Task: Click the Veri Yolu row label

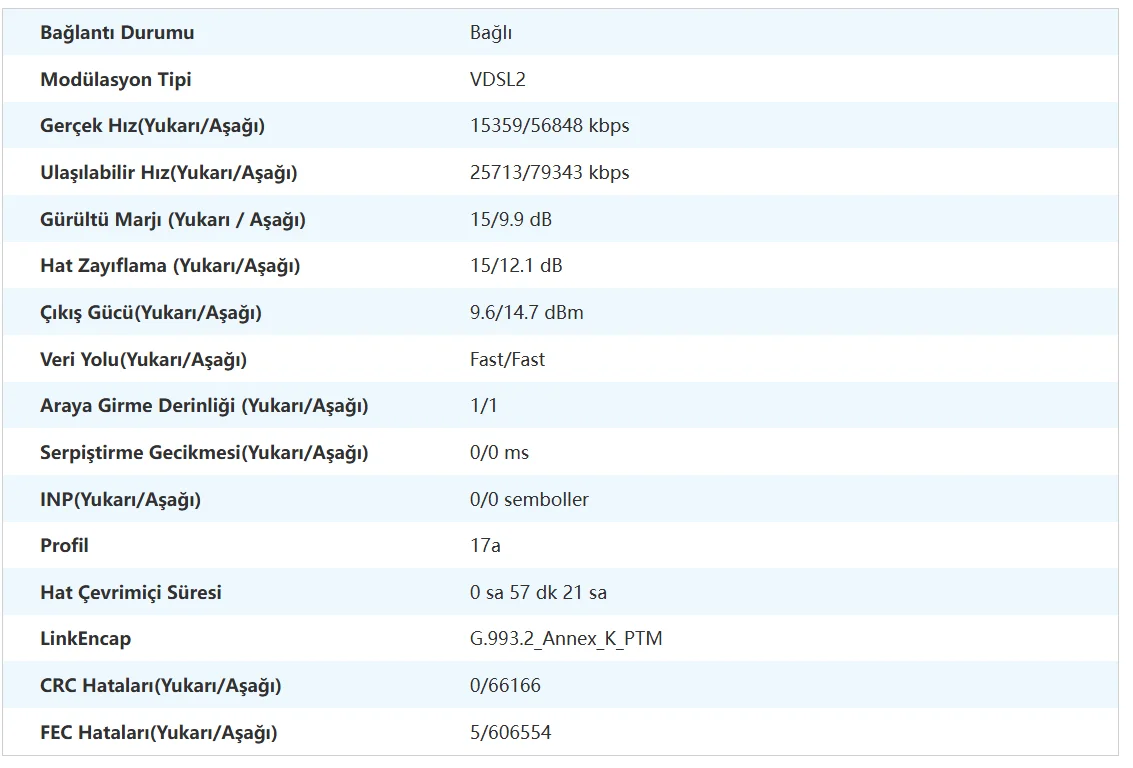Action: 143,359
